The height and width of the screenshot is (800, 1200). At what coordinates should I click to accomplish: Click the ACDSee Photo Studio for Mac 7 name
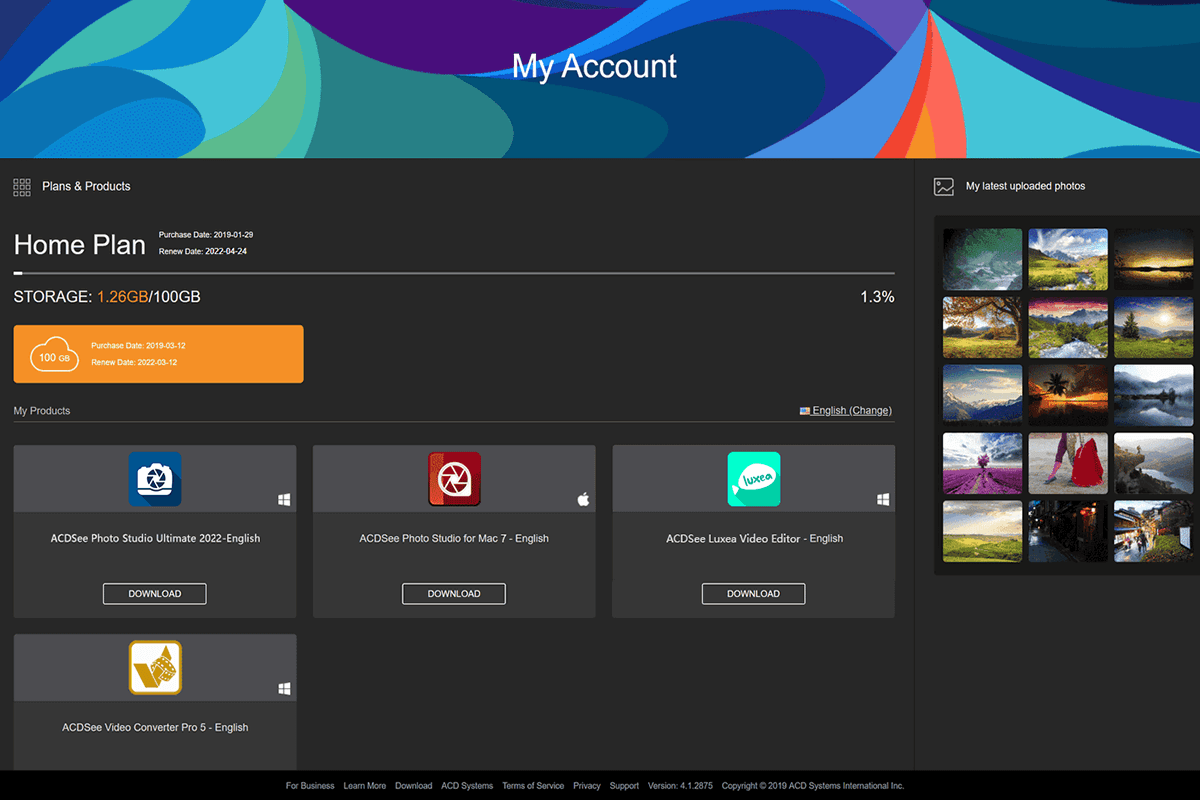click(454, 539)
